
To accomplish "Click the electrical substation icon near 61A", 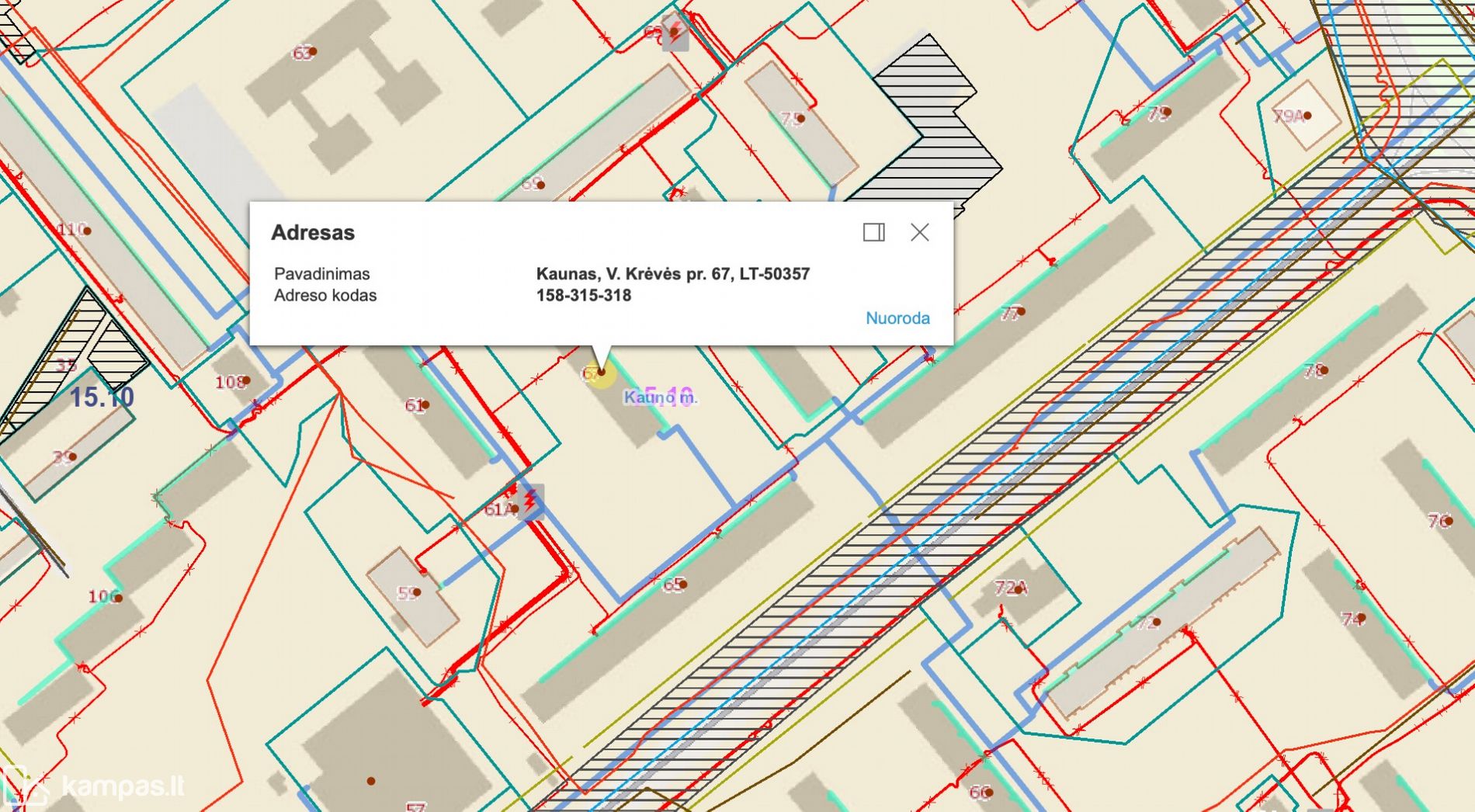I will [x=531, y=499].
